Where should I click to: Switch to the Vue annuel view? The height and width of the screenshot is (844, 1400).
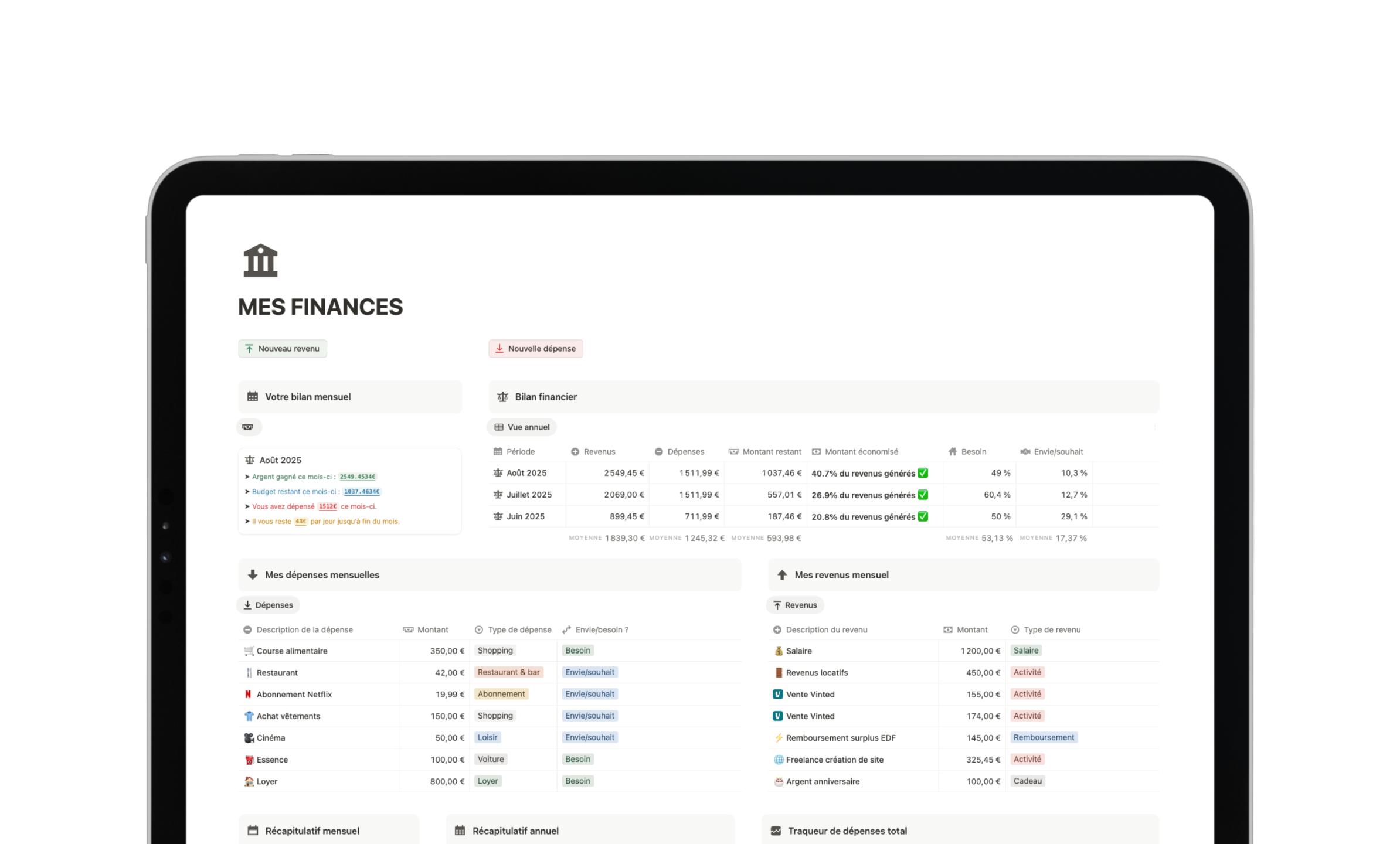point(521,427)
